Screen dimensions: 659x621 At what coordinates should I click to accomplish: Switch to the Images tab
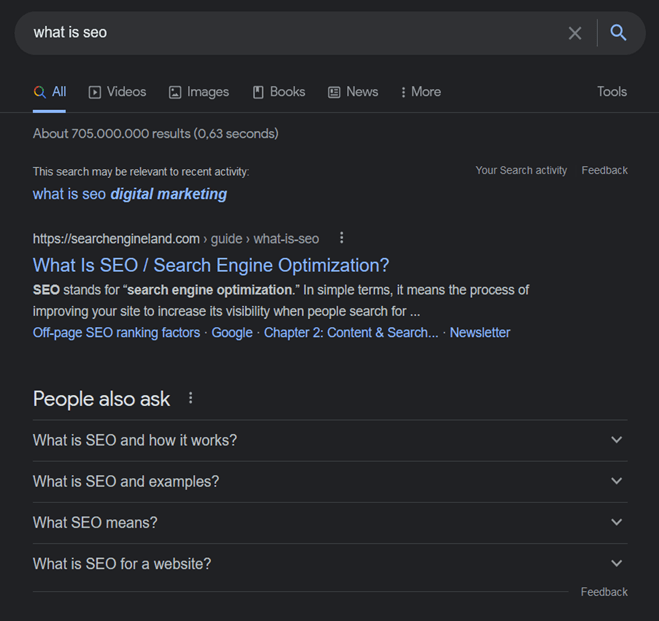pyautogui.click(x=199, y=92)
